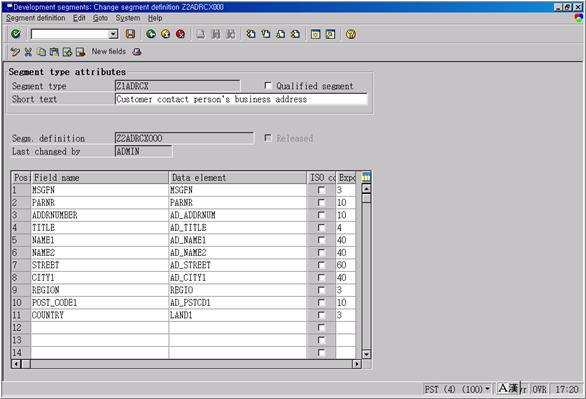Click into the Short text input field
Screen dimensions: 586x399
tap(241, 99)
